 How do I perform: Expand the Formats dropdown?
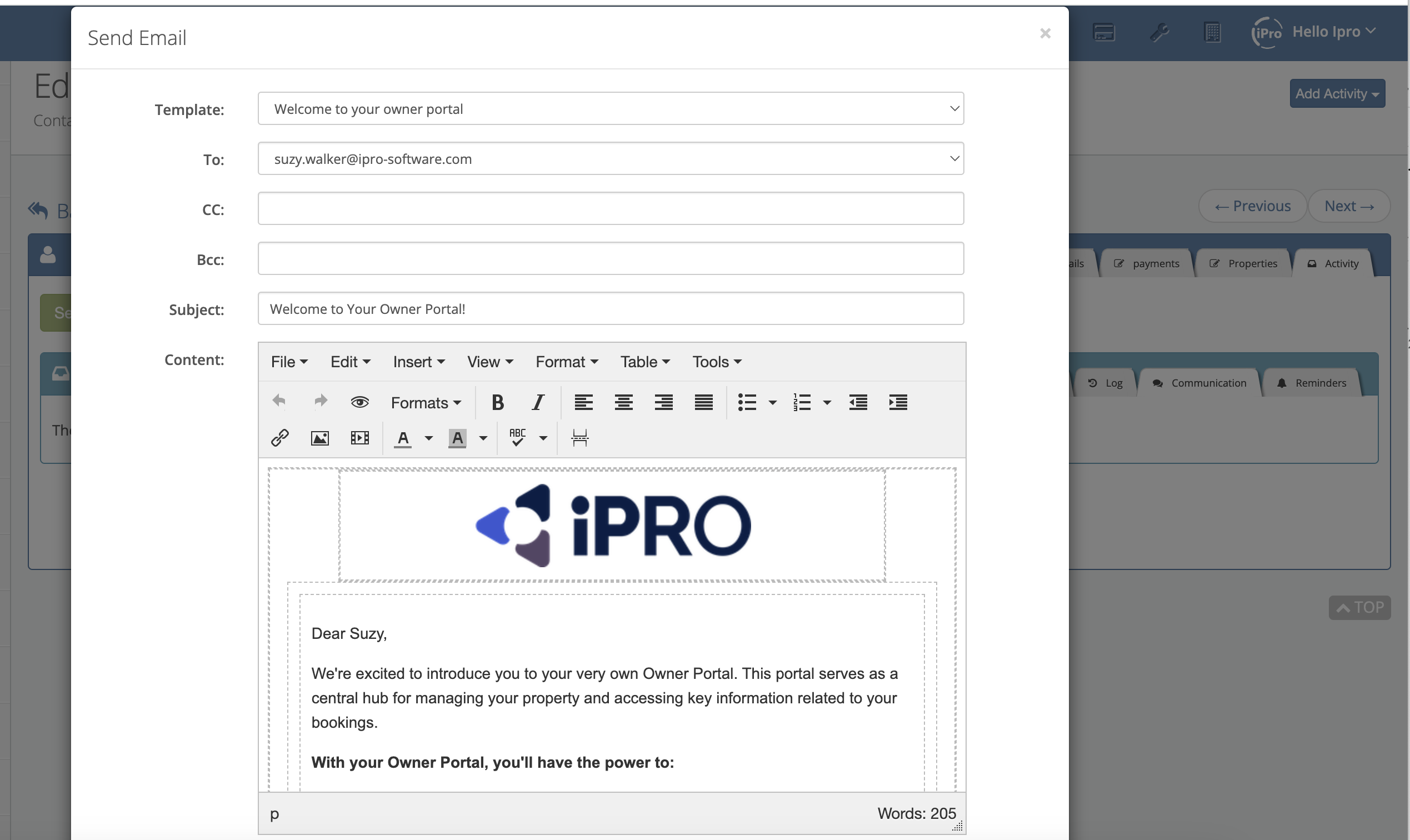tap(426, 402)
